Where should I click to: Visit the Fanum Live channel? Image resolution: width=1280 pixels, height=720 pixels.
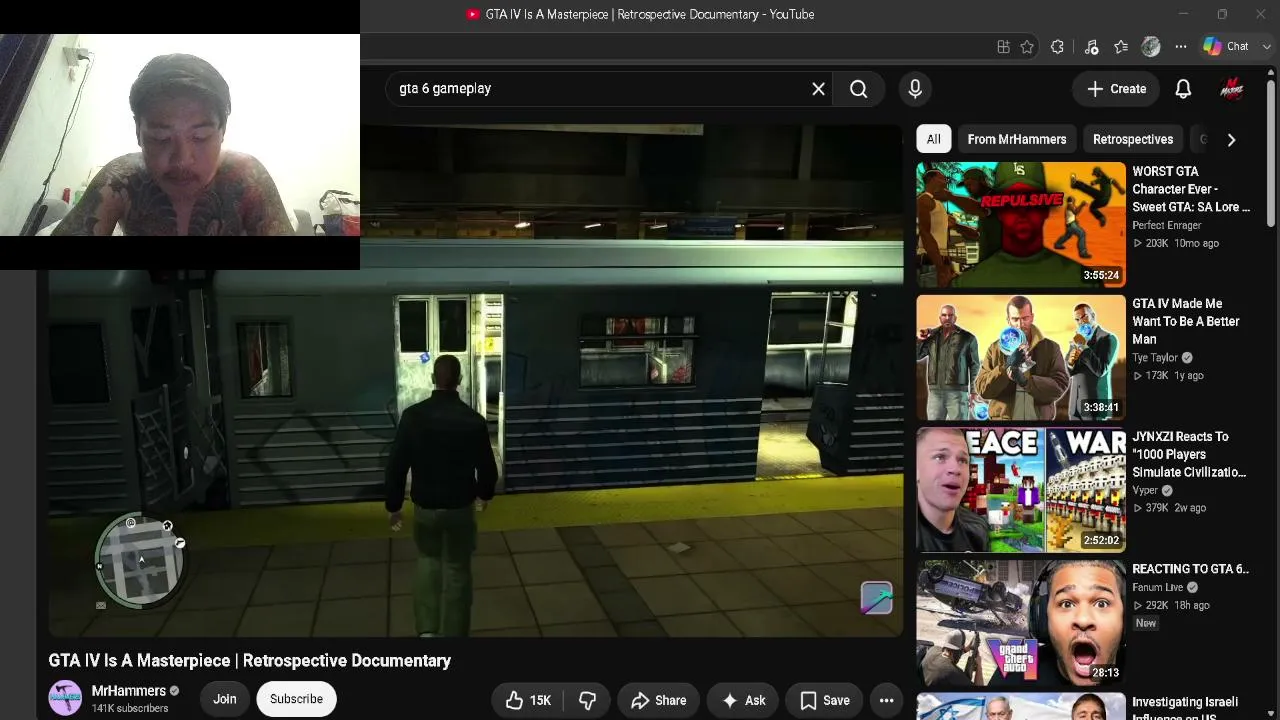[x=1157, y=588]
